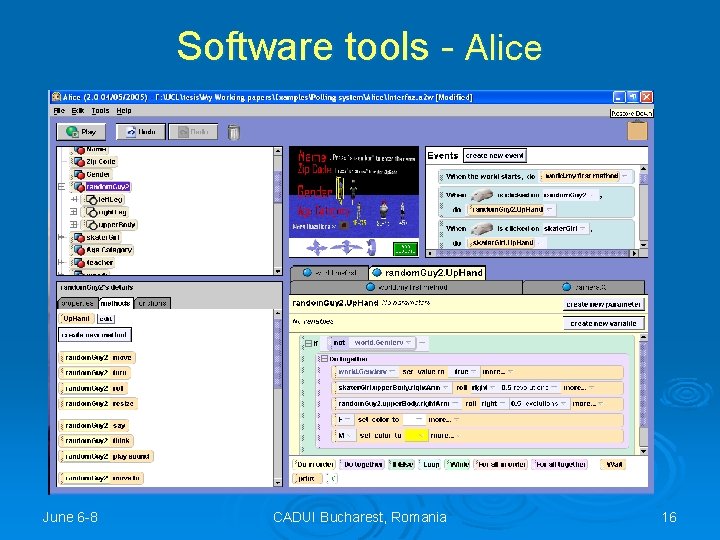The height and width of the screenshot is (540, 720).
Task: Switch to the properties tab
Action: pyautogui.click(x=78, y=304)
